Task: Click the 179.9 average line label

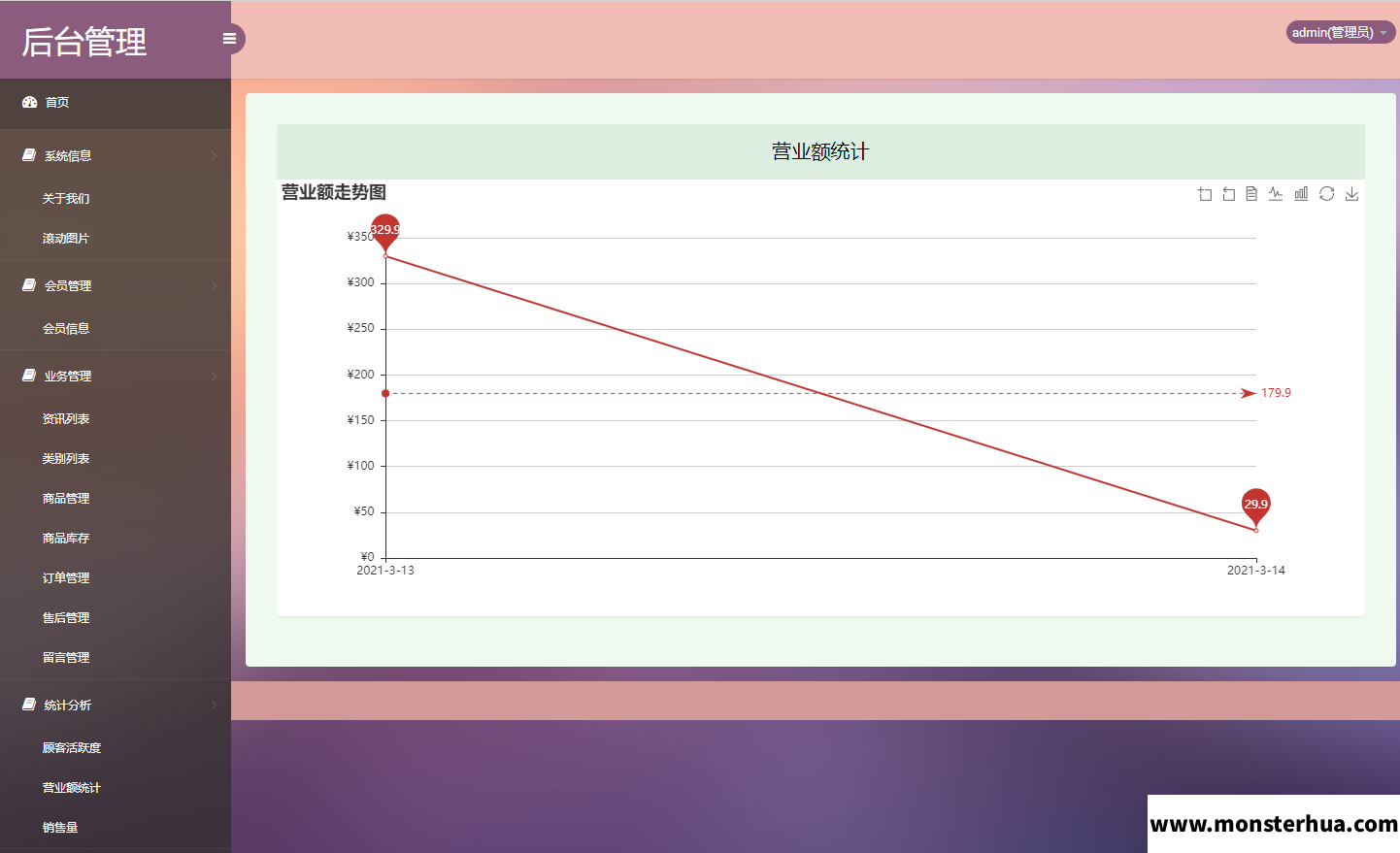Action: pyautogui.click(x=1276, y=393)
